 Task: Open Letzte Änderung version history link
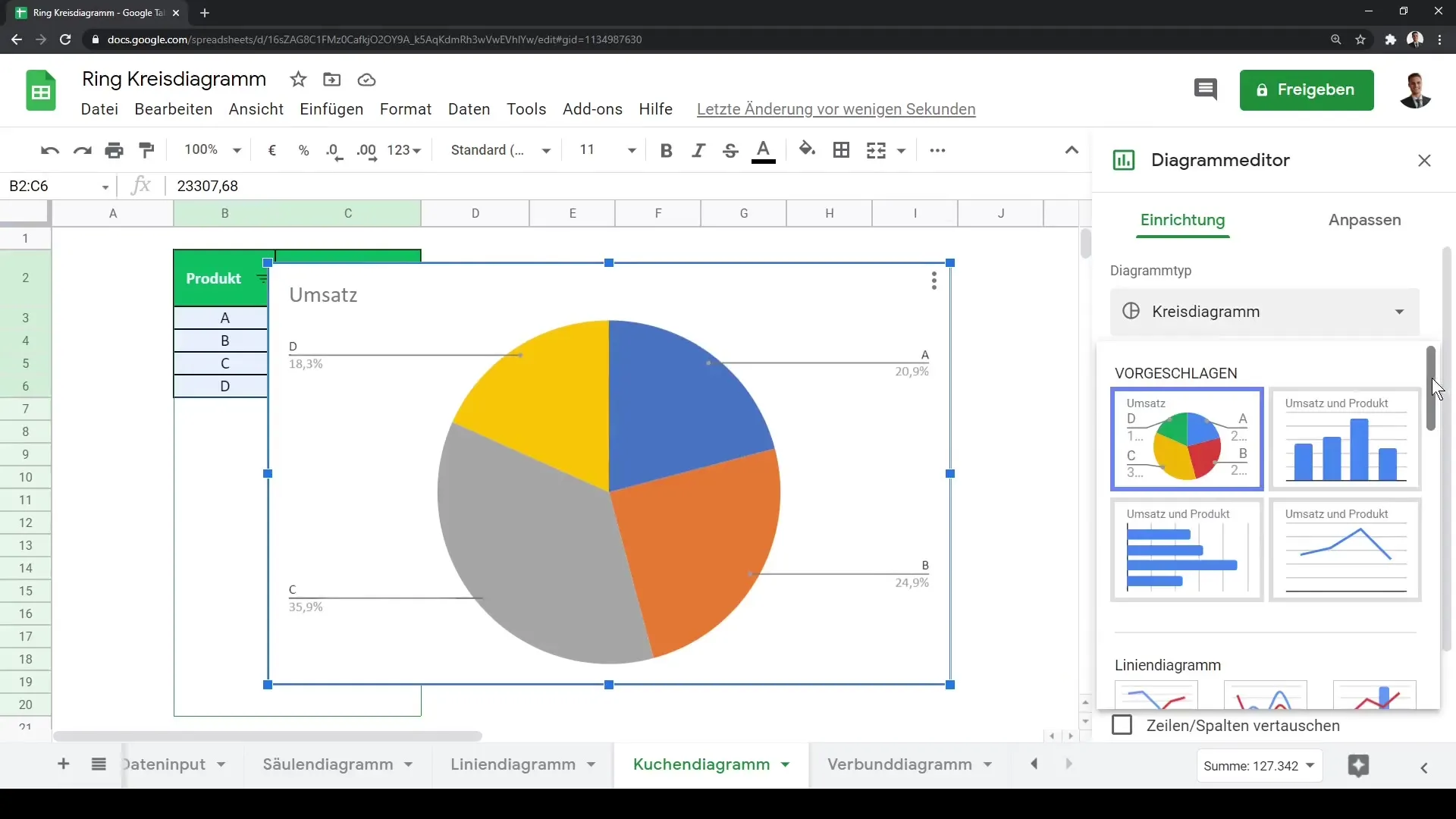coord(836,109)
